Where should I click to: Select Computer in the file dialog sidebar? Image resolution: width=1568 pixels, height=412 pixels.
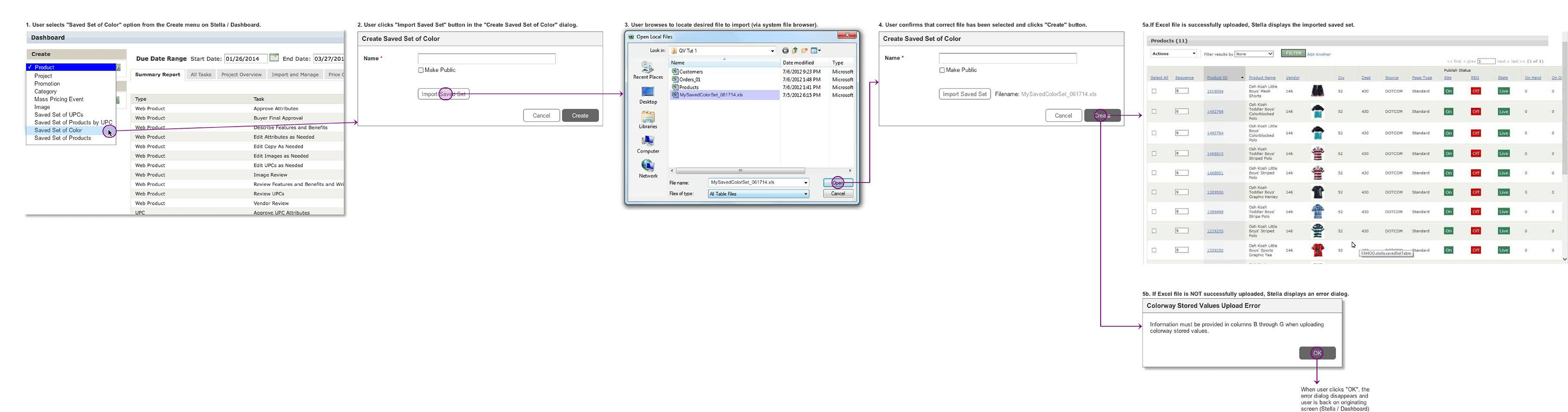click(648, 145)
